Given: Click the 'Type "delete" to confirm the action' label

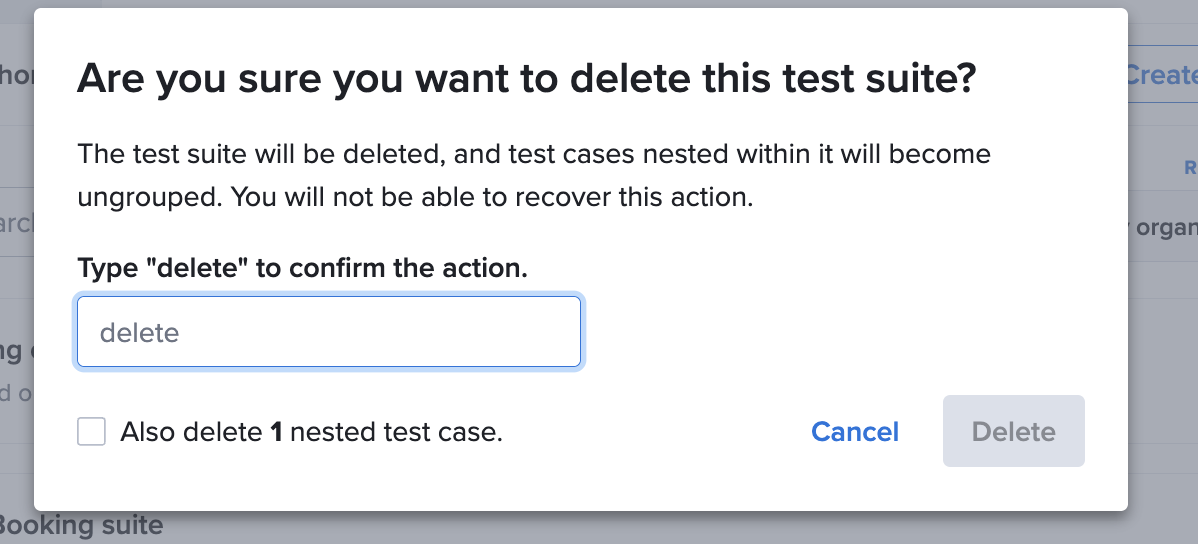Looking at the screenshot, I should click(x=302, y=268).
